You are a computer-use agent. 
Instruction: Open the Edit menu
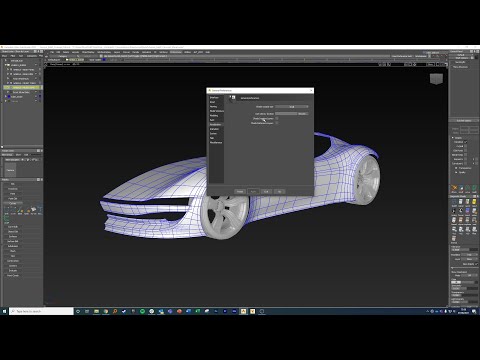[58, 52]
